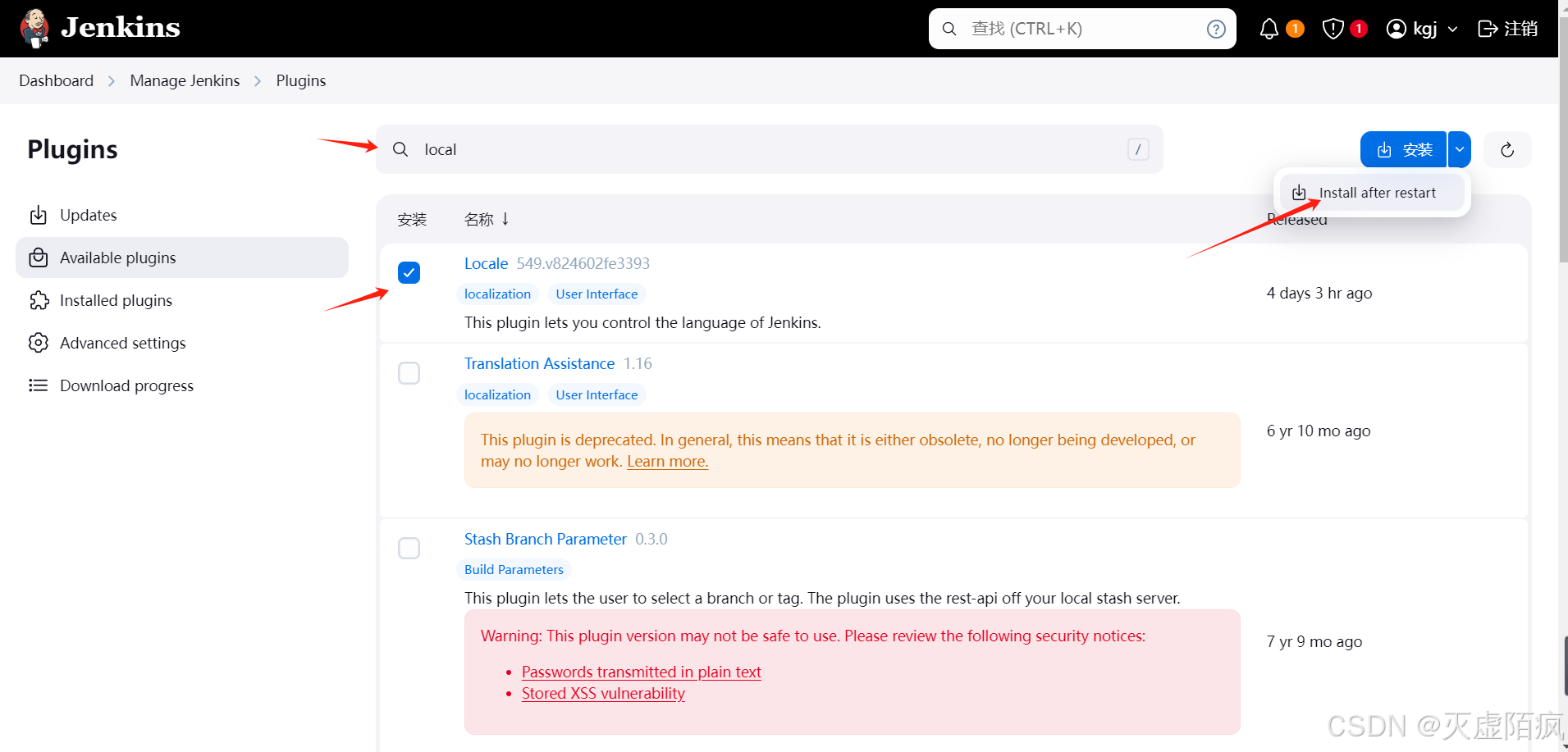
Task: Open the Updates sidebar item
Action: [x=182, y=215]
